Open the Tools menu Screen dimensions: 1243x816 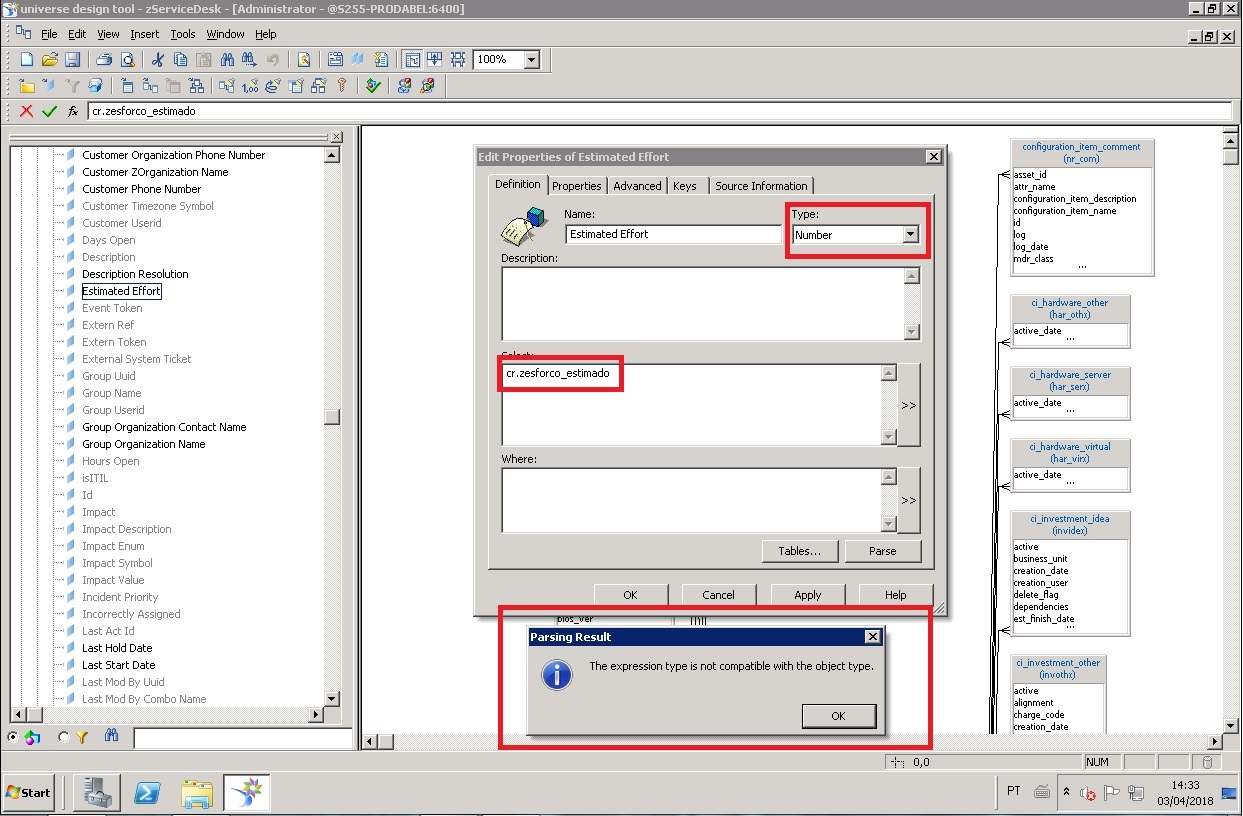coord(183,33)
